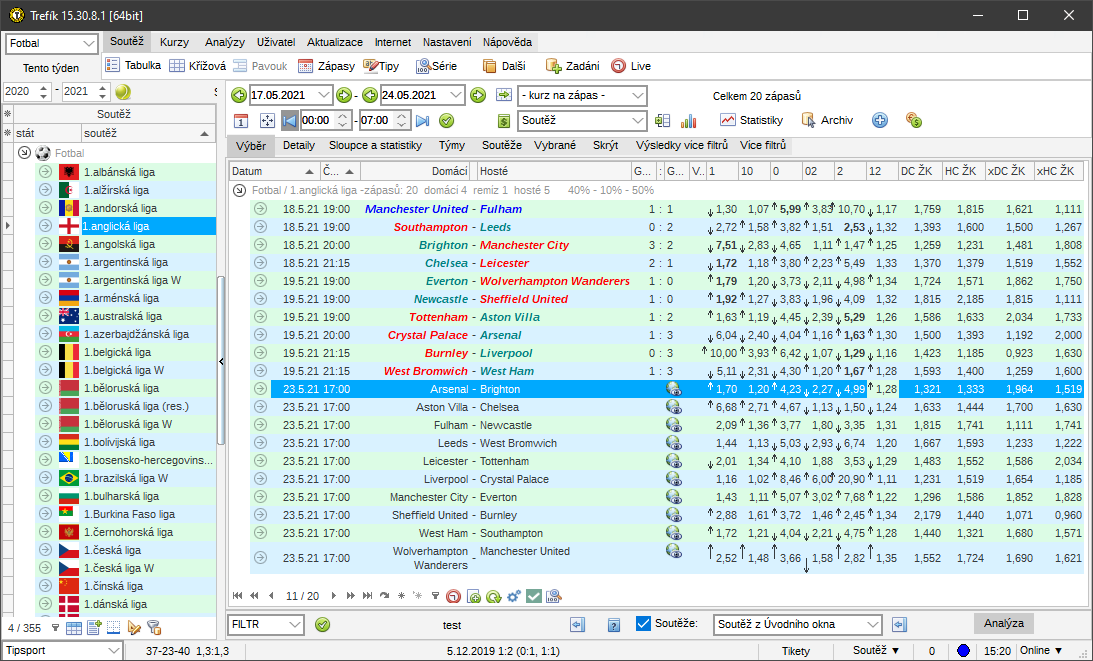Select 1.česká liga in competition list
Image resolution: width=1093 pixels, height=661 pixels.
[113, 550]
